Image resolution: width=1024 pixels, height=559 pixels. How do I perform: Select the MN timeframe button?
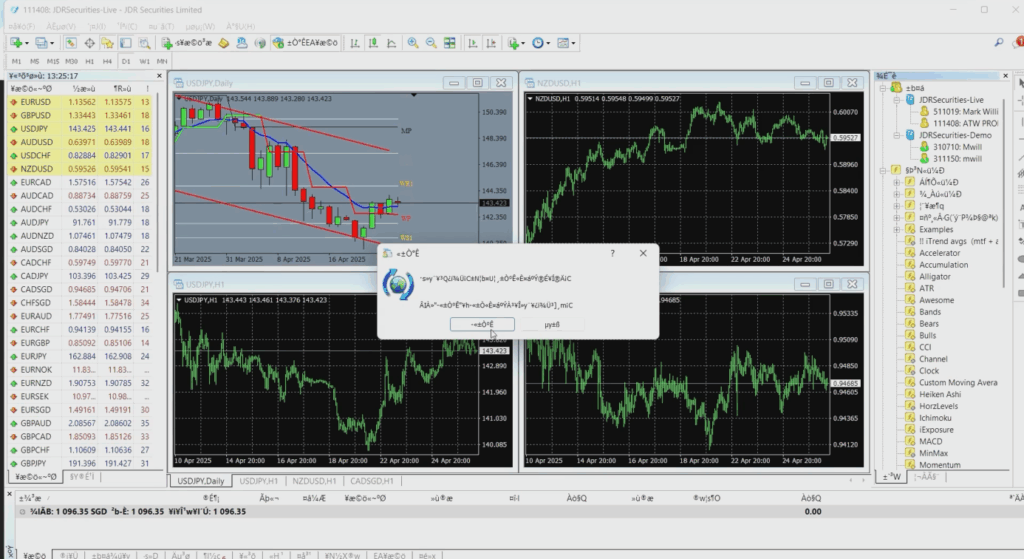[162, 61]
